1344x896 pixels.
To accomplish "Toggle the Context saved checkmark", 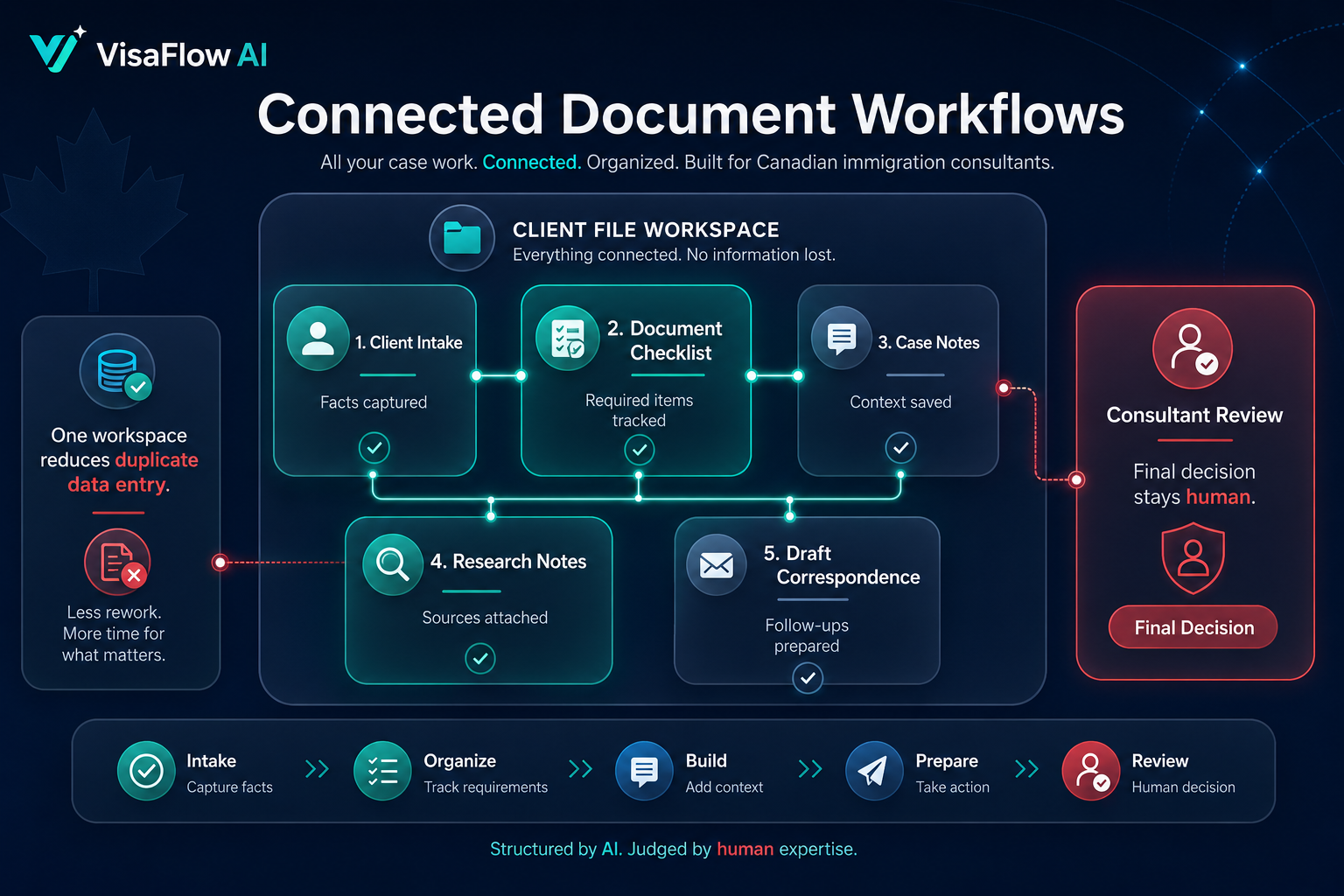I will (x=900, y=448).
